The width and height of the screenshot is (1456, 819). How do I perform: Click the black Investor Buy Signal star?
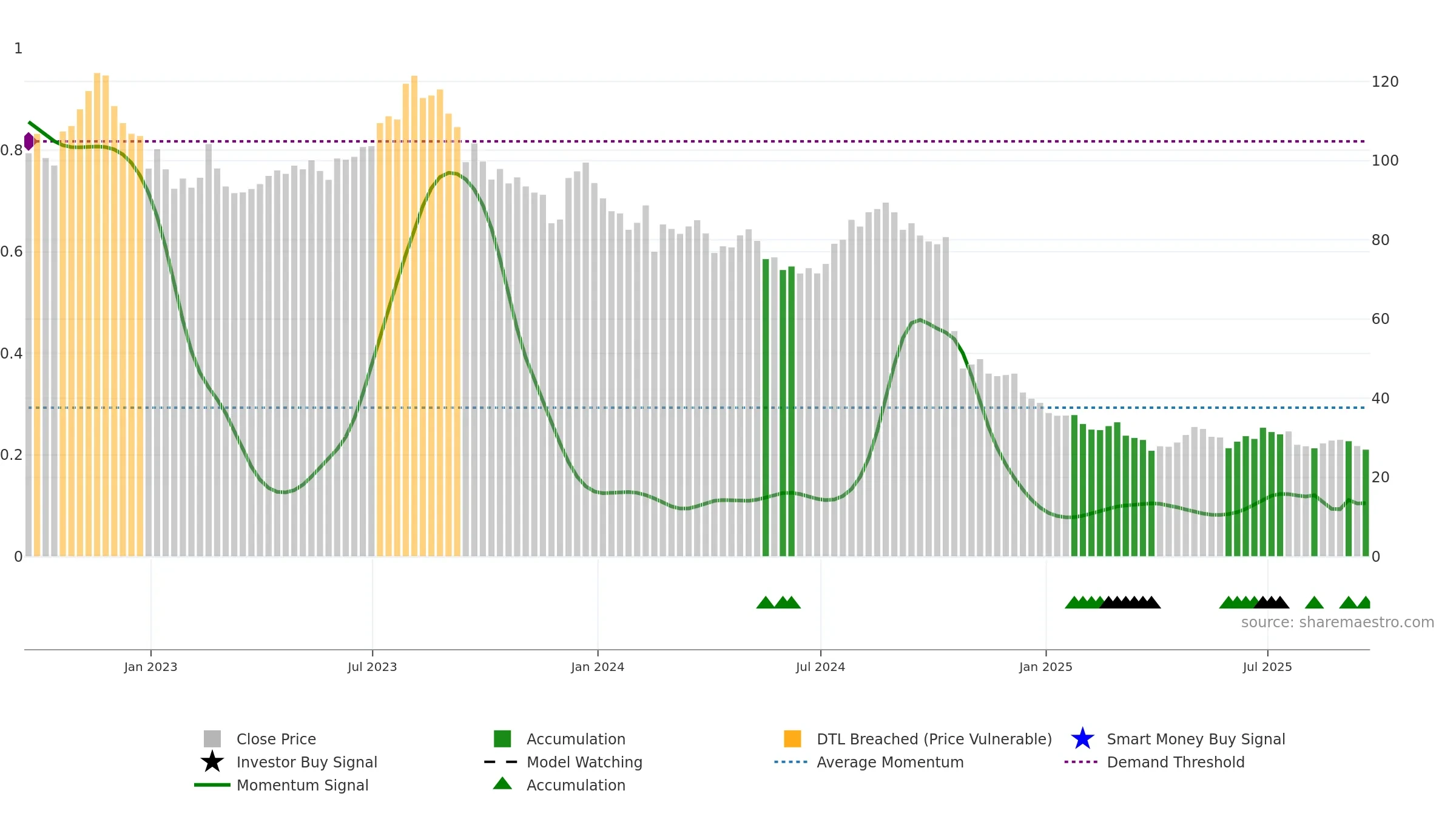coord(212,762)
